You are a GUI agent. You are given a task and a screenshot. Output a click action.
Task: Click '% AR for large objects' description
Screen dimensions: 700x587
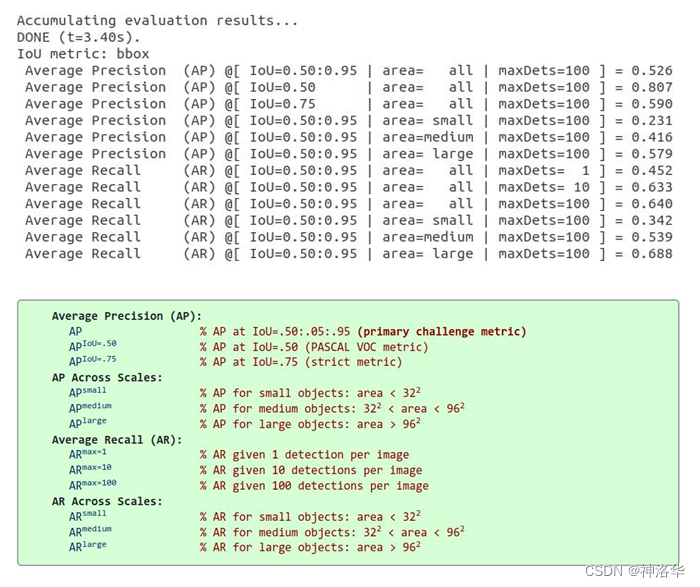pyautogui.click(x=310, y=547)
